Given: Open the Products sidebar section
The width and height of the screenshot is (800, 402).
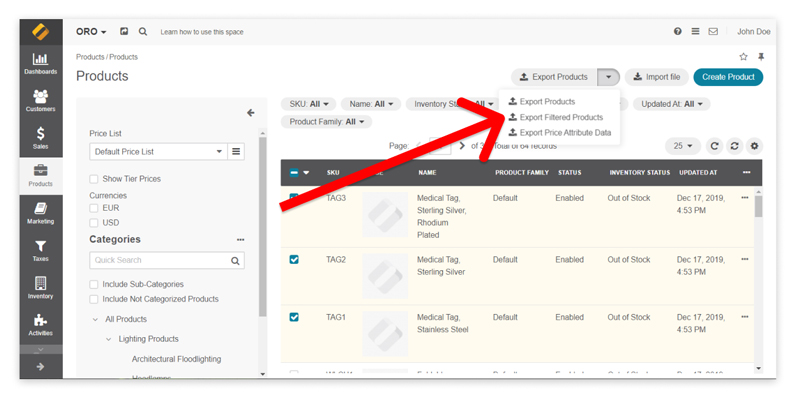Looking at the screenshot, I should click(41, 176).
